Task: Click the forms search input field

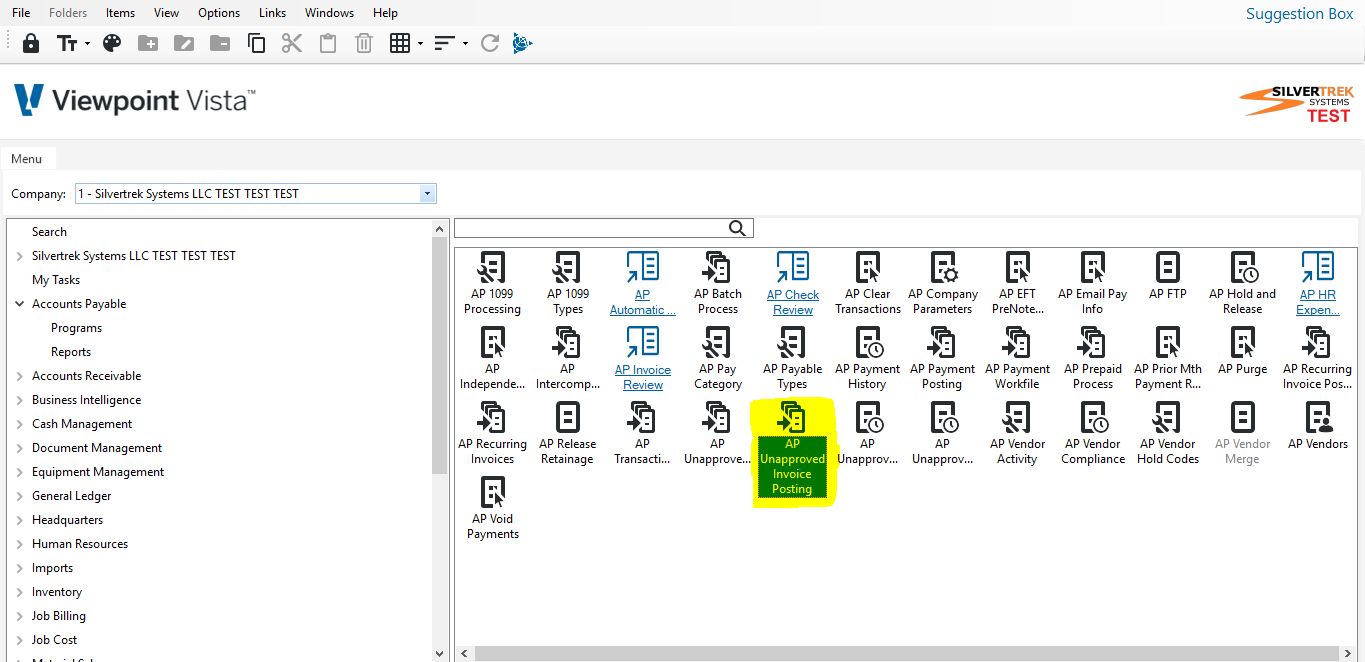Action: [x=590, y=228]
